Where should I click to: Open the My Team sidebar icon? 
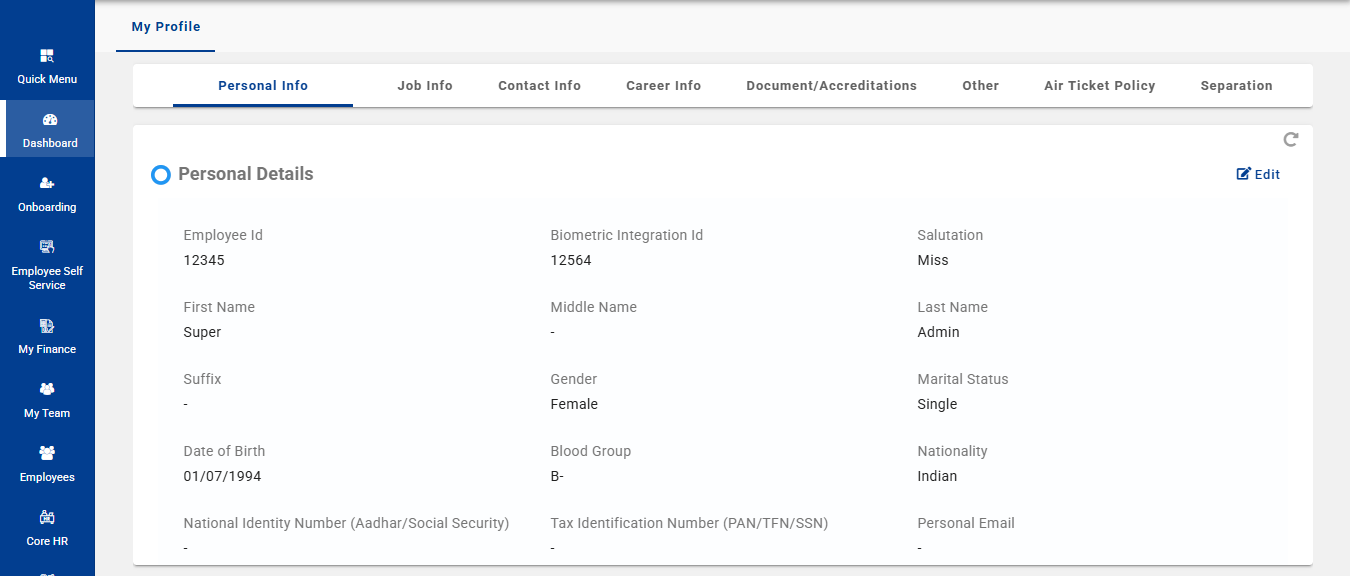[x=47, y=390]
